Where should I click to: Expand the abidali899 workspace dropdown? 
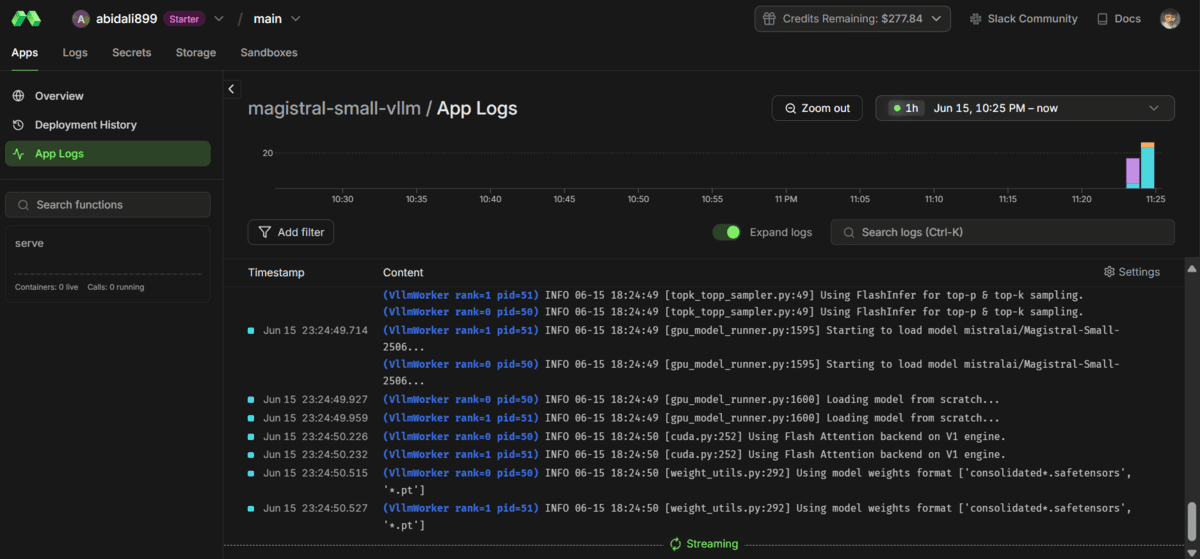pos(218,19)
